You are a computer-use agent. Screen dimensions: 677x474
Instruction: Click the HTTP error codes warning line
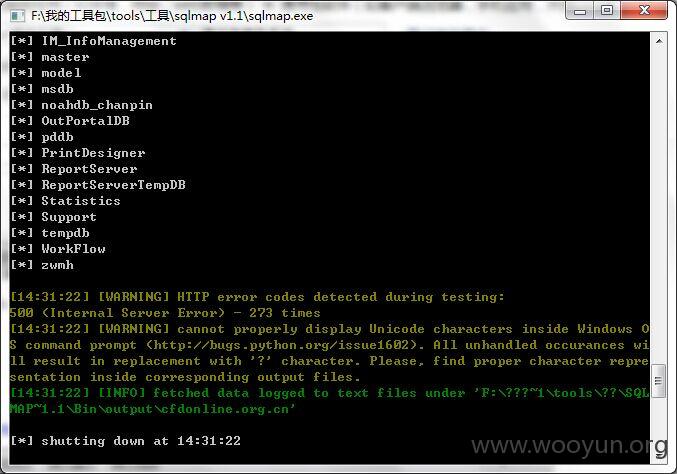click(x=257, y=297)
